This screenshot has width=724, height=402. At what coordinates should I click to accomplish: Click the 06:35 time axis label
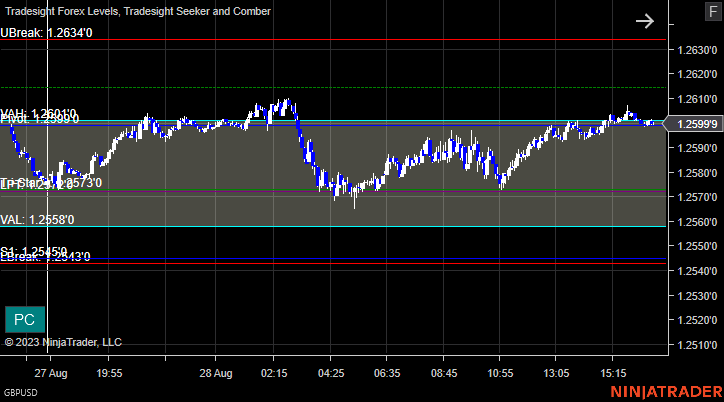(387, 373)
